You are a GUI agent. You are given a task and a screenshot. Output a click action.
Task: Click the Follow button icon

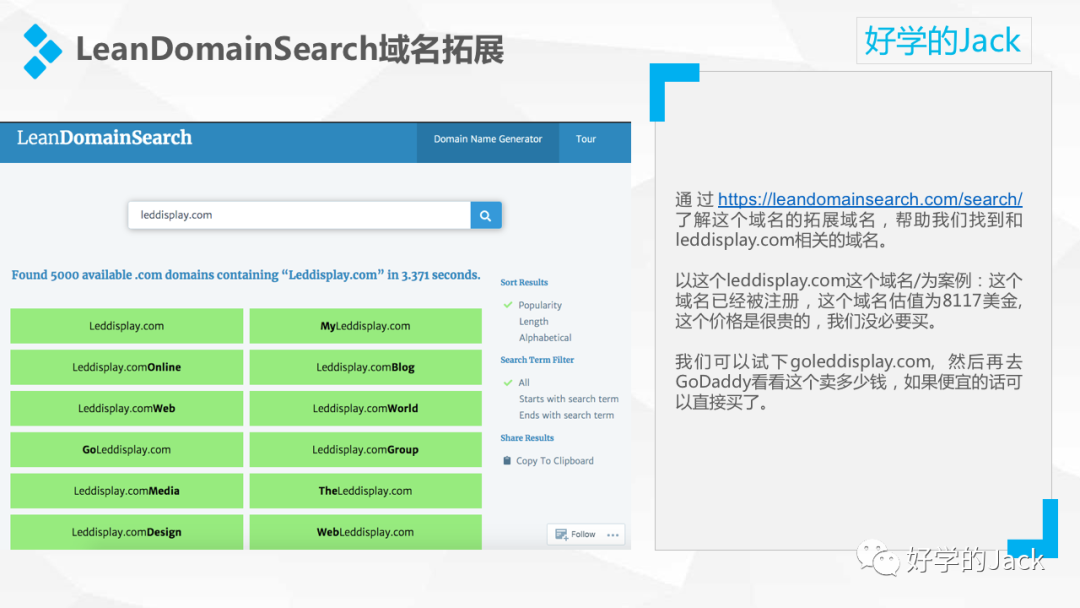click(x=561, y=534)
